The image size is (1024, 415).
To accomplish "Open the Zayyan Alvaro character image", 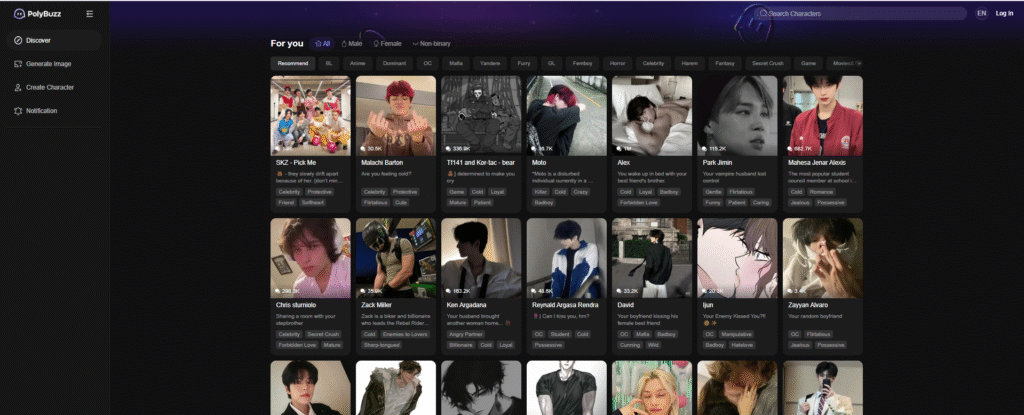I will 823,258.
